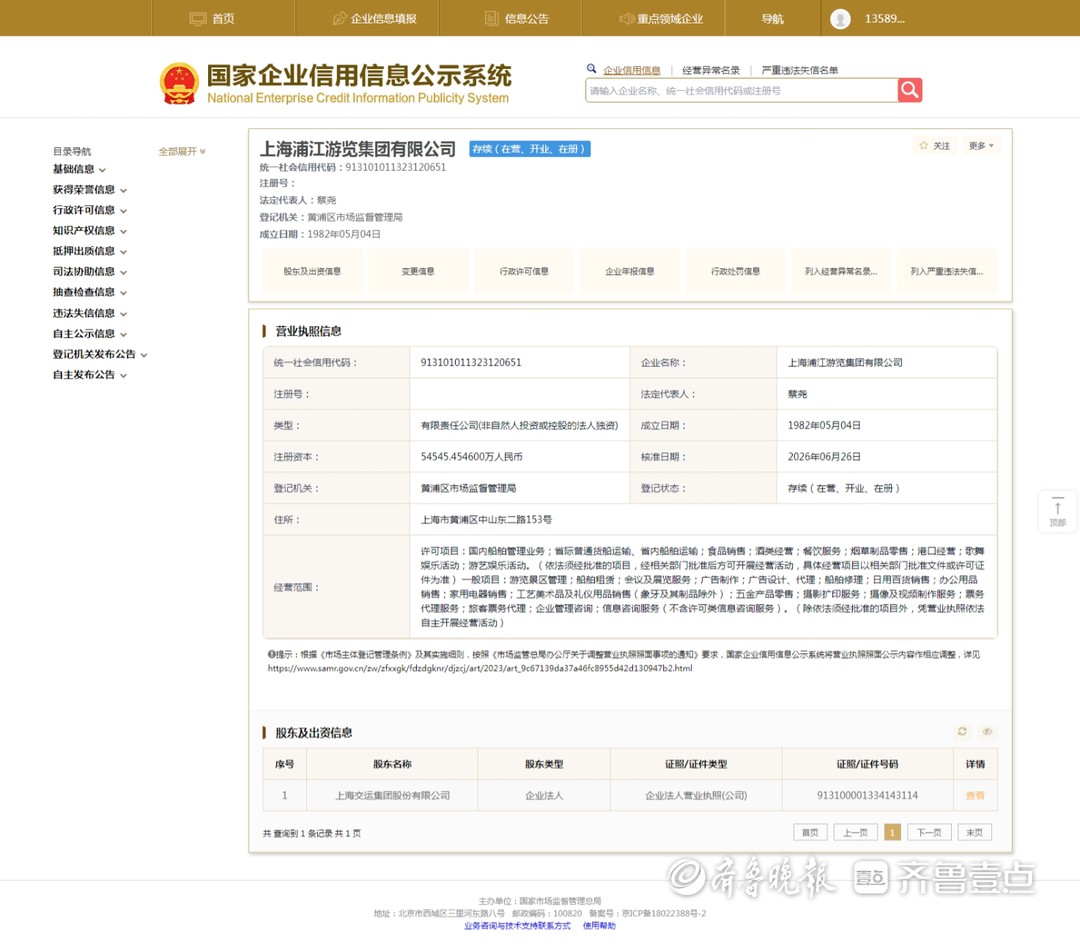Open 企业信息填报 in top navigation

coord(375,19)
